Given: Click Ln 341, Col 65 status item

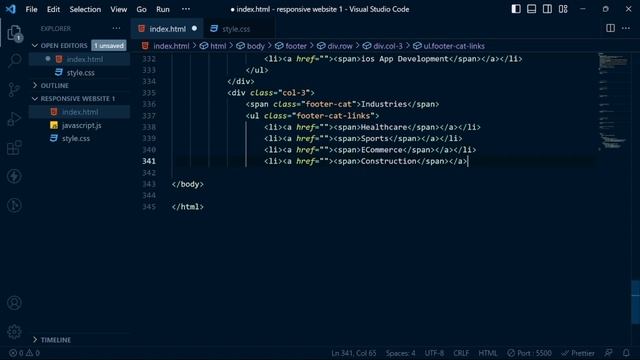Looking at the screenshot, I should [x=354, y=353].
